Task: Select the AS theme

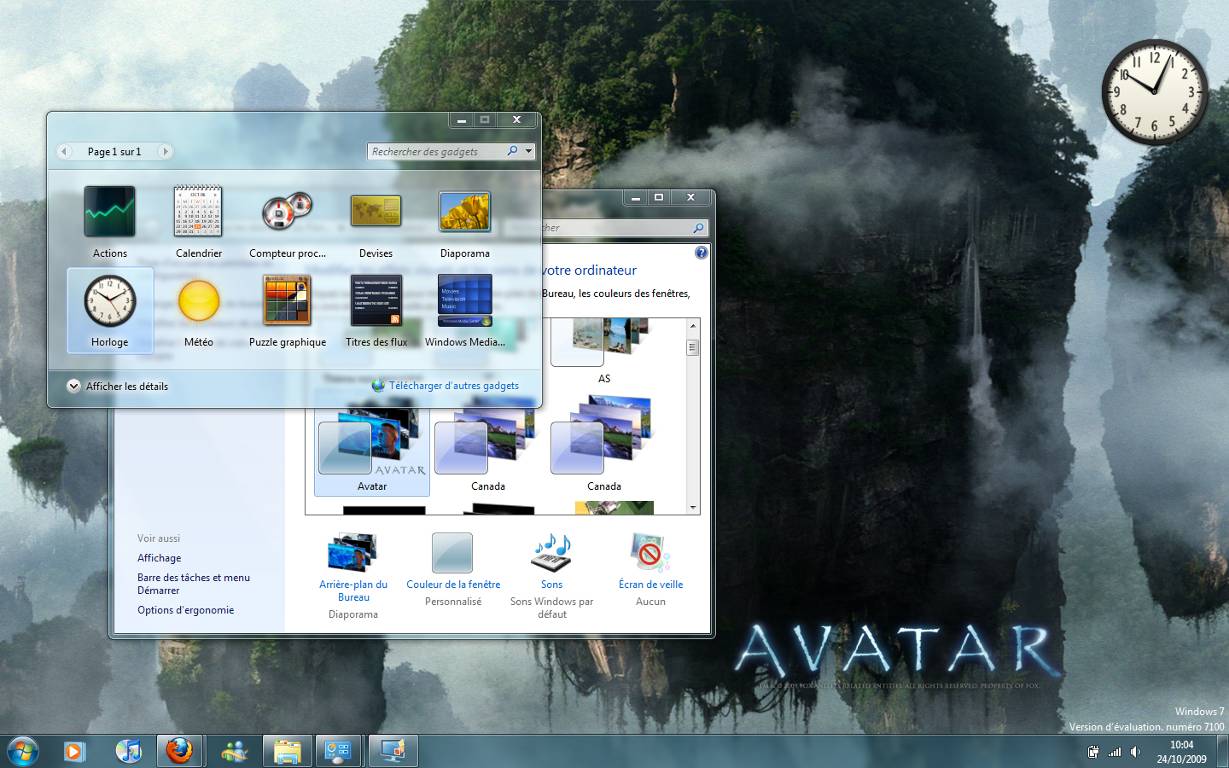Action: (604, 352)
